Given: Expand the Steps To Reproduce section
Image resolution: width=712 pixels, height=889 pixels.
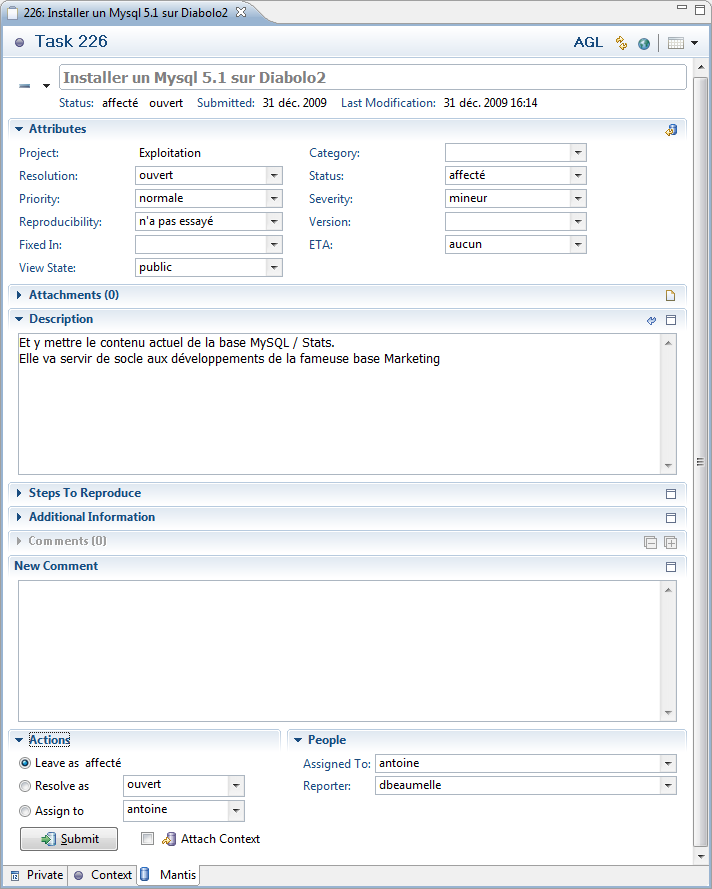Looking at the screenshot, I should point(19,493).
